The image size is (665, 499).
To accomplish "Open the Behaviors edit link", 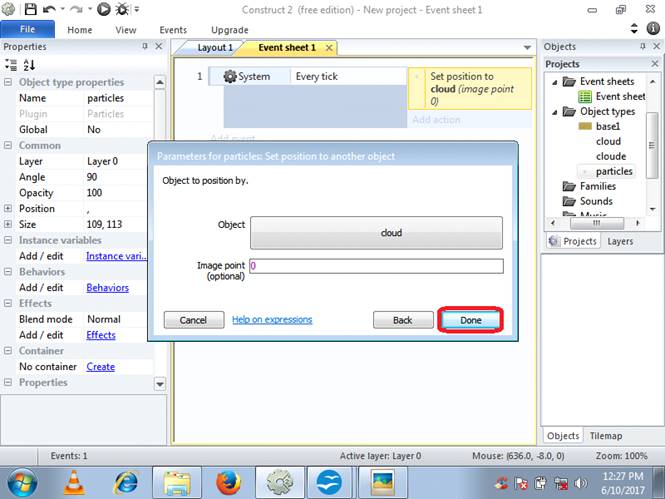I will [107, 287].
